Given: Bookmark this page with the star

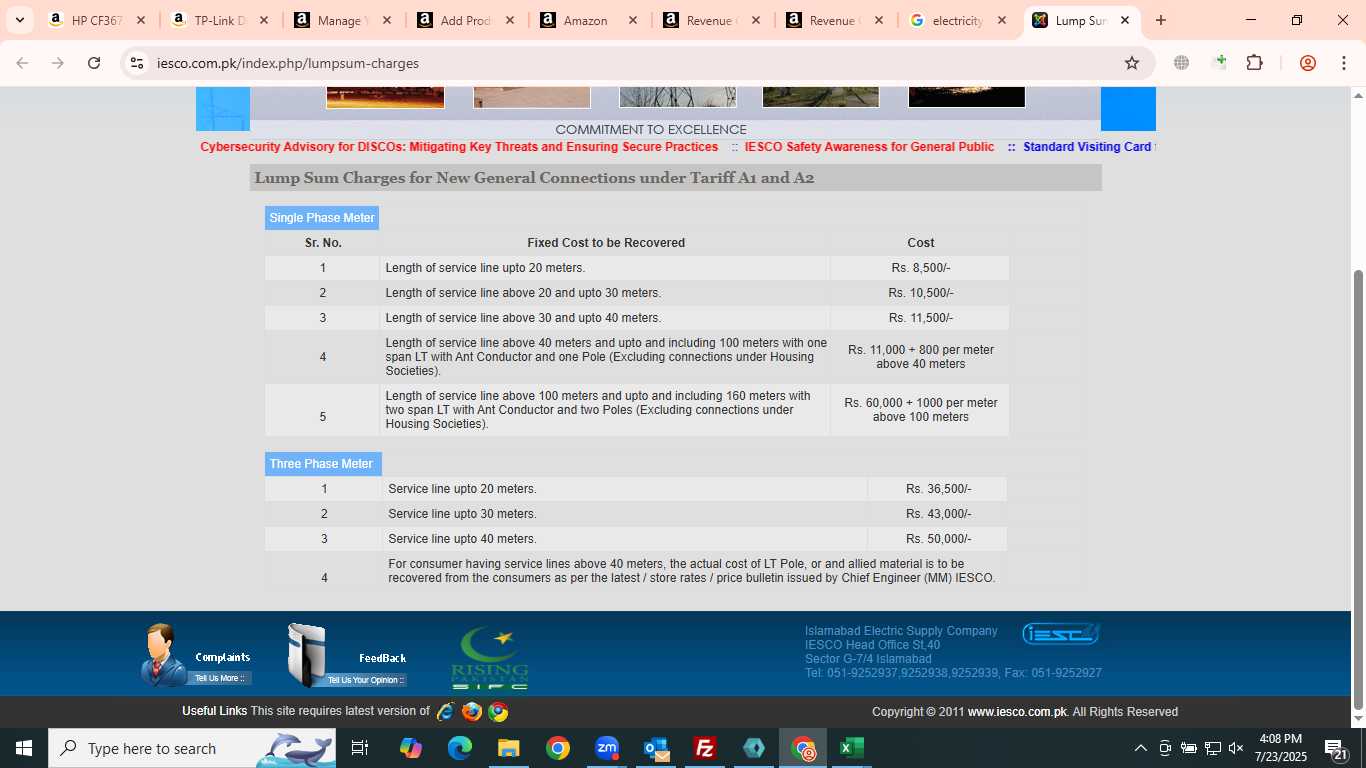Looking at the screenshot, I should click(x=1132, y=63).
